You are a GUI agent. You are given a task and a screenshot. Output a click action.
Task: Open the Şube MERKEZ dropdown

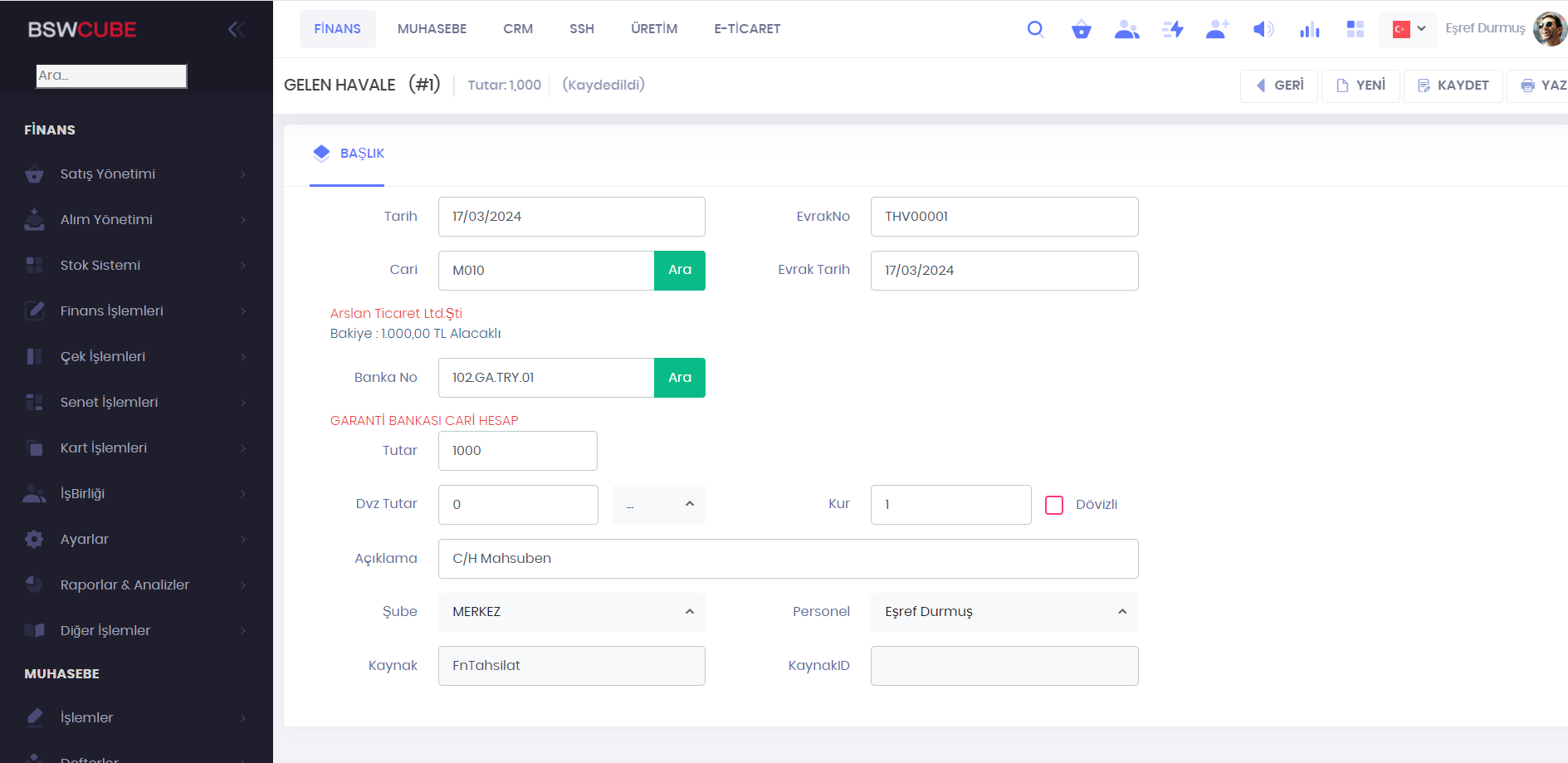pyautogui.click(x=571, y=612)
